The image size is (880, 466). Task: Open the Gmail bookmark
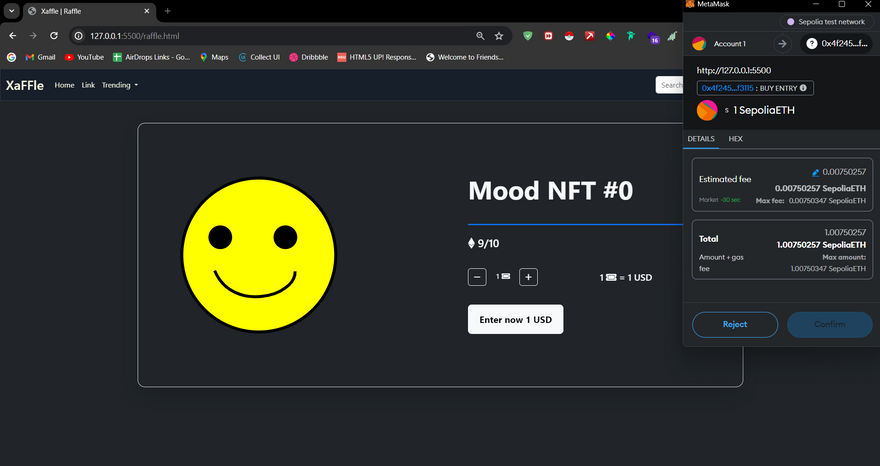(39, 57)
